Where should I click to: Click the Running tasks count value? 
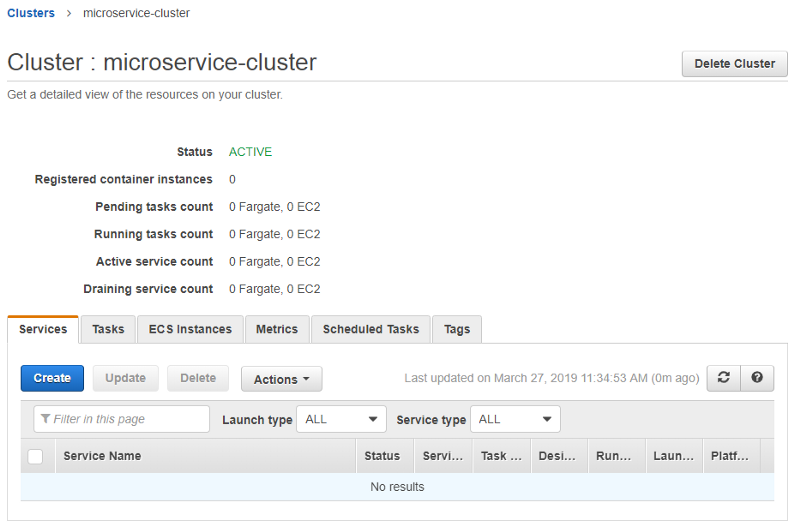pyautogui.click(x=274, y=234)
